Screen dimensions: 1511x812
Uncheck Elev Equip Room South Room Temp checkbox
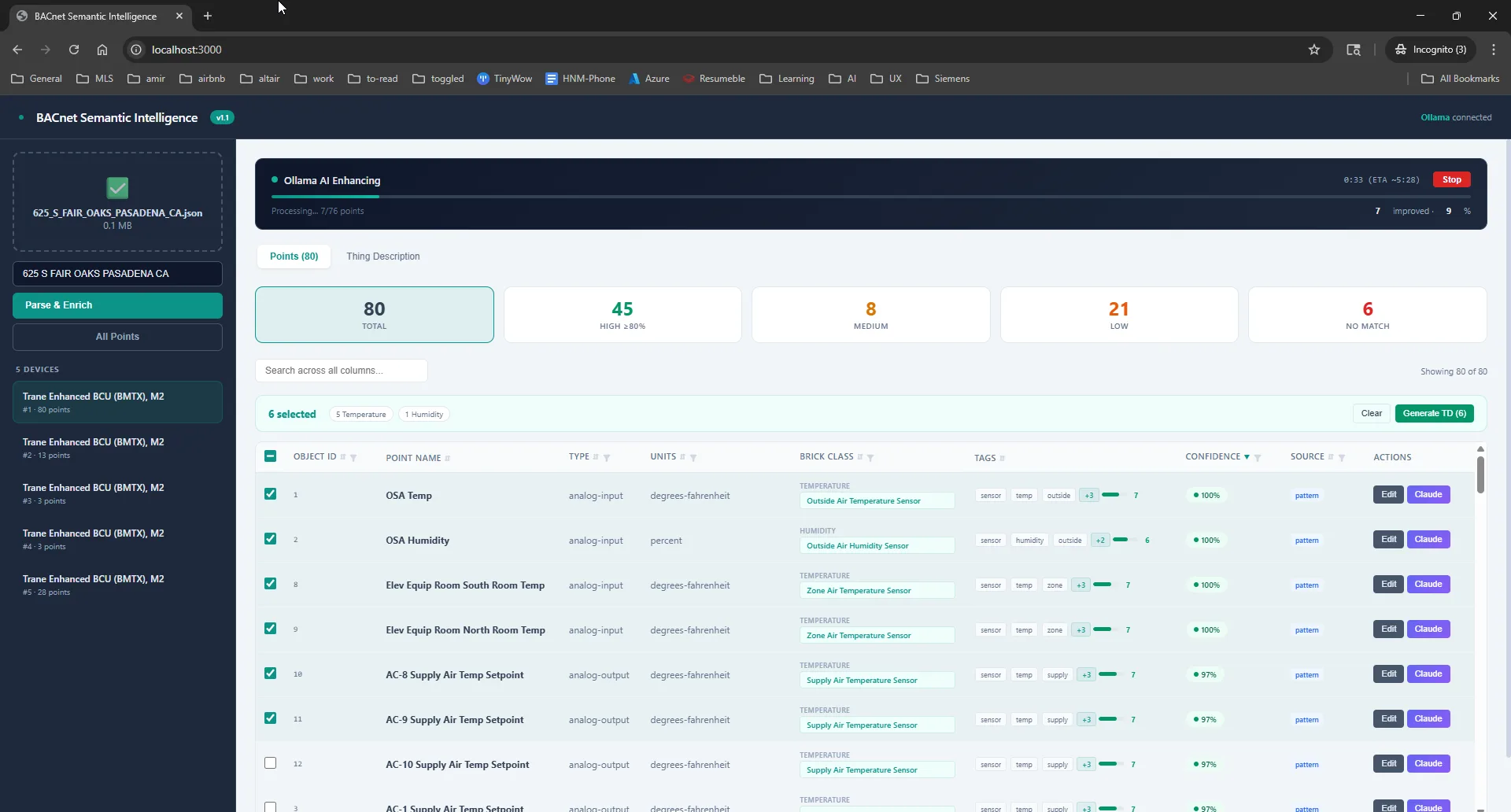tap(271, 584)
